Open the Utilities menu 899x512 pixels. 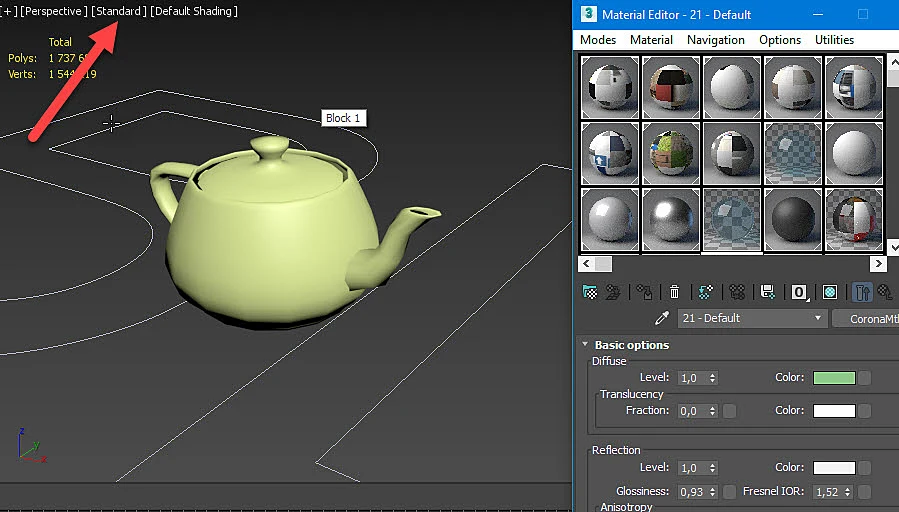coord(834,40)
